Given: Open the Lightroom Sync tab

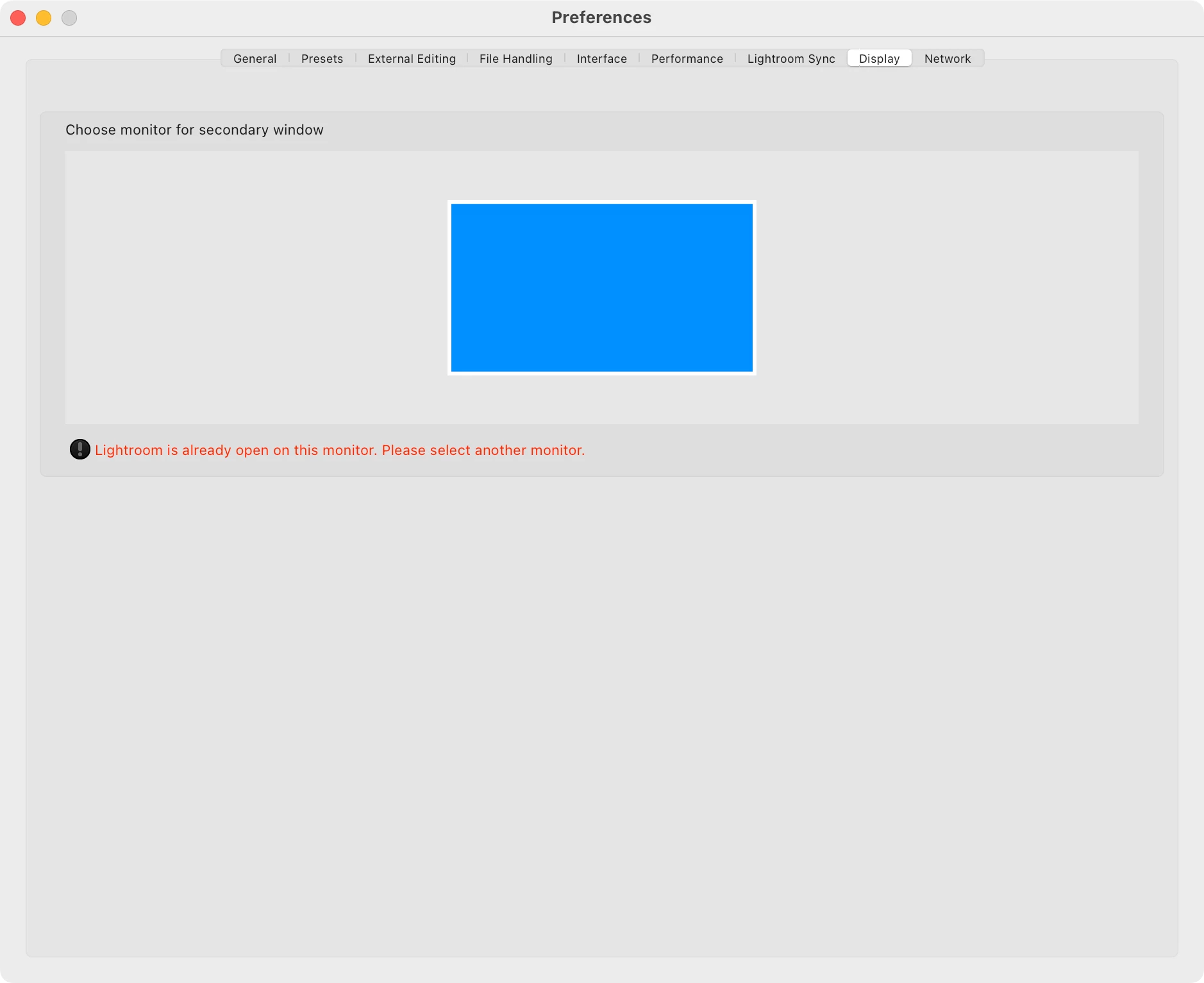Looking at the screenshot, I should [x=791, y=58].
